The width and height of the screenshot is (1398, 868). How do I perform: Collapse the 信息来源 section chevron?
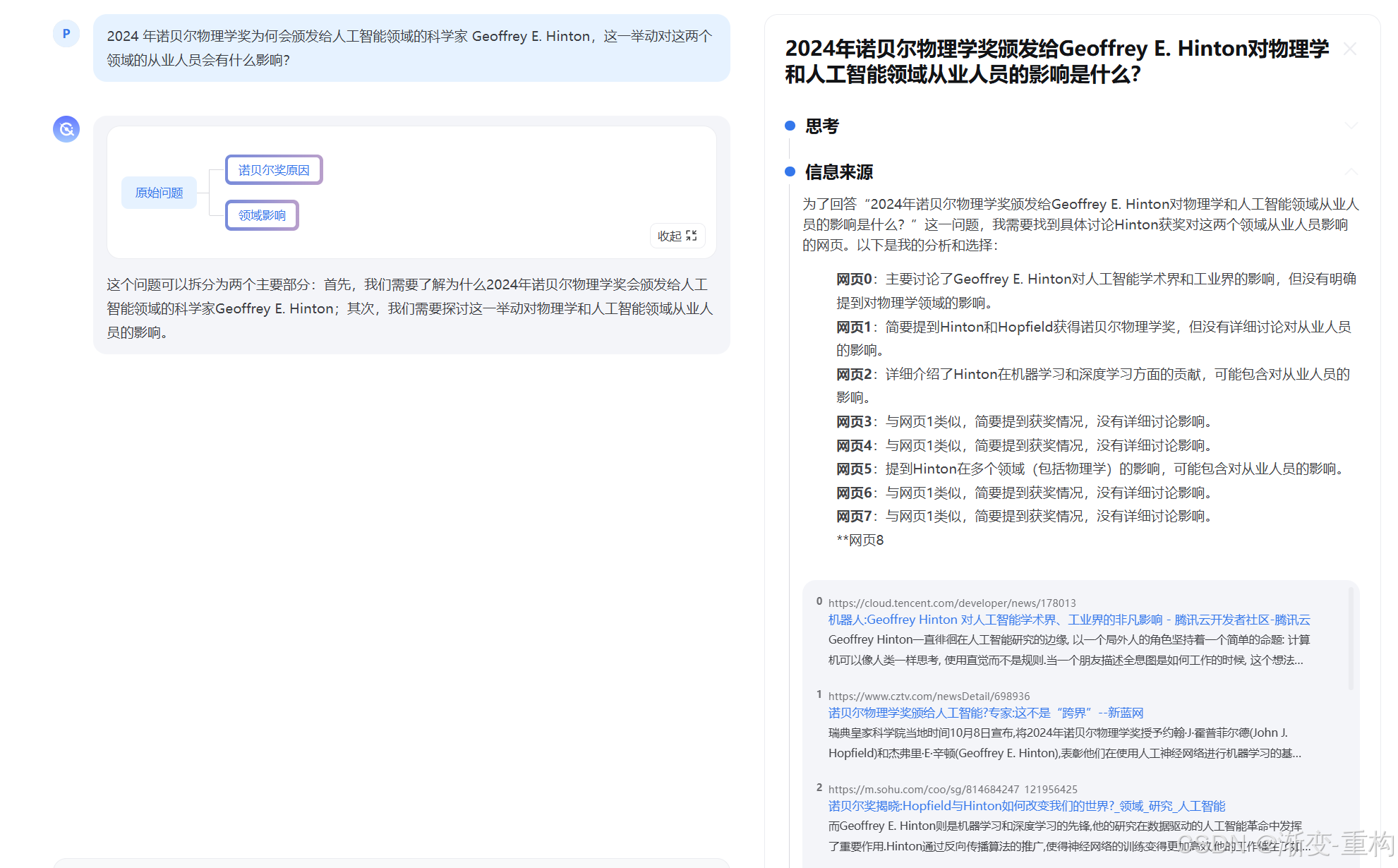pos(1351,171)
